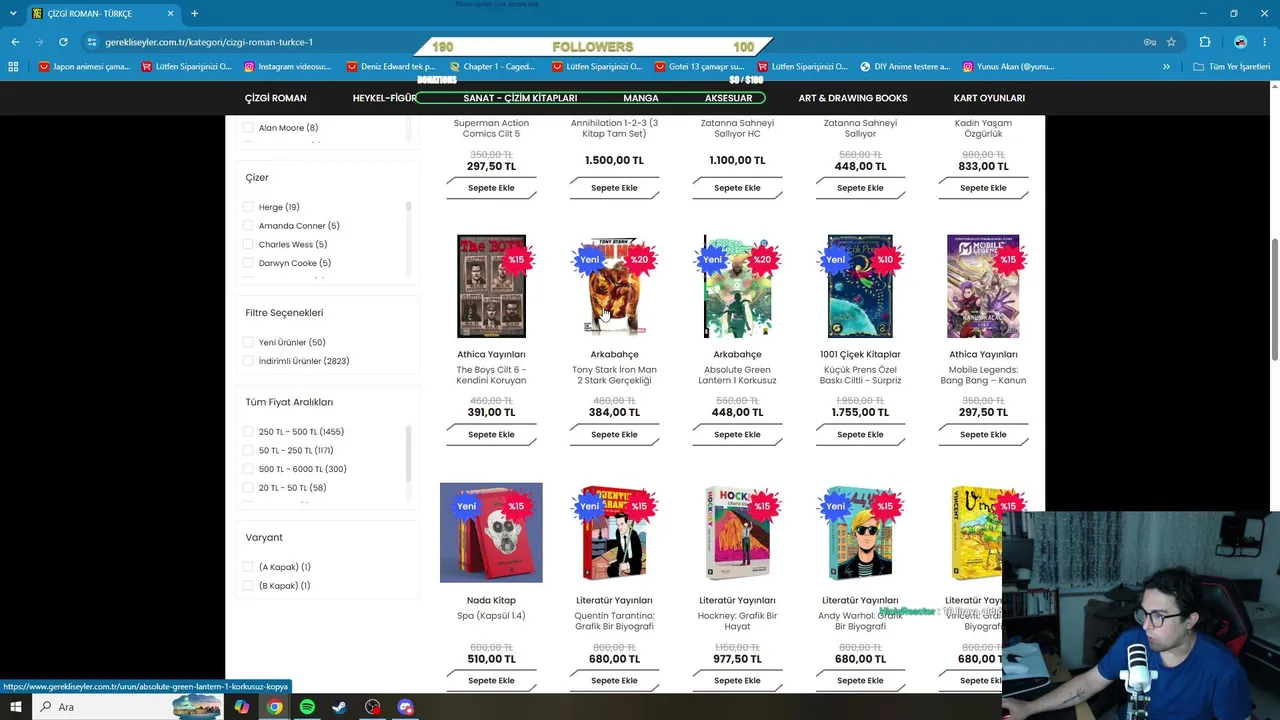Open the Windows Start menu
The width and height of the screenshot is (1280, 720).
coord(16,707)
